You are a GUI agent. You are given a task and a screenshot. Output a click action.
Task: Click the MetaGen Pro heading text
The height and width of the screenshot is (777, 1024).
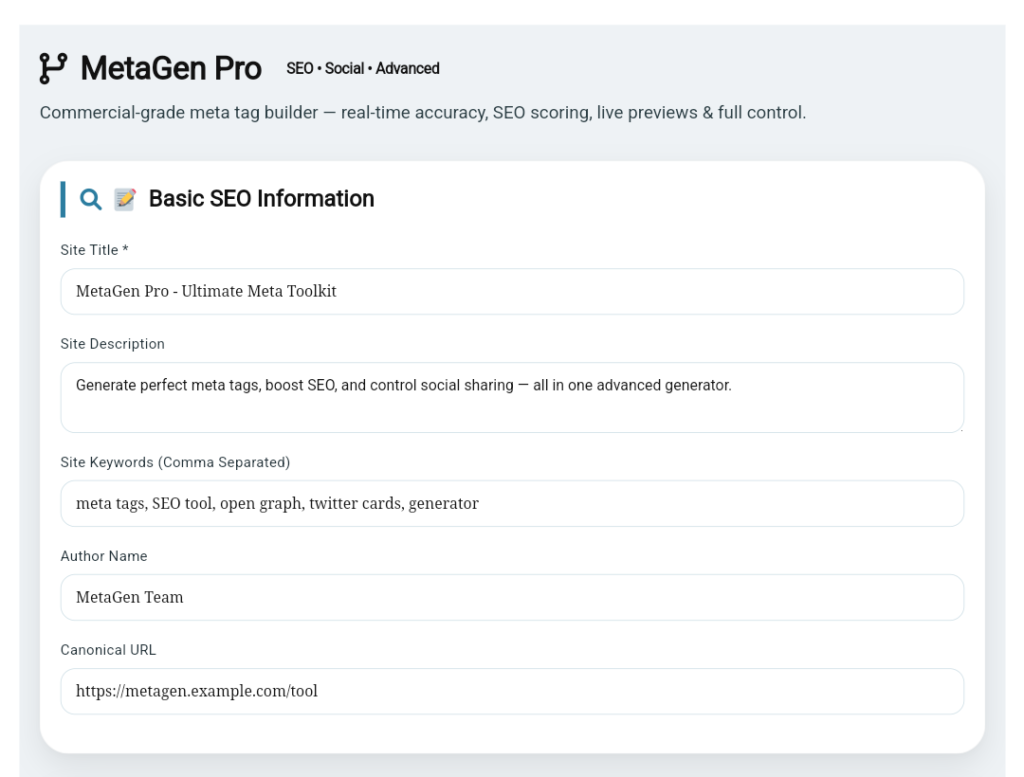171,69
